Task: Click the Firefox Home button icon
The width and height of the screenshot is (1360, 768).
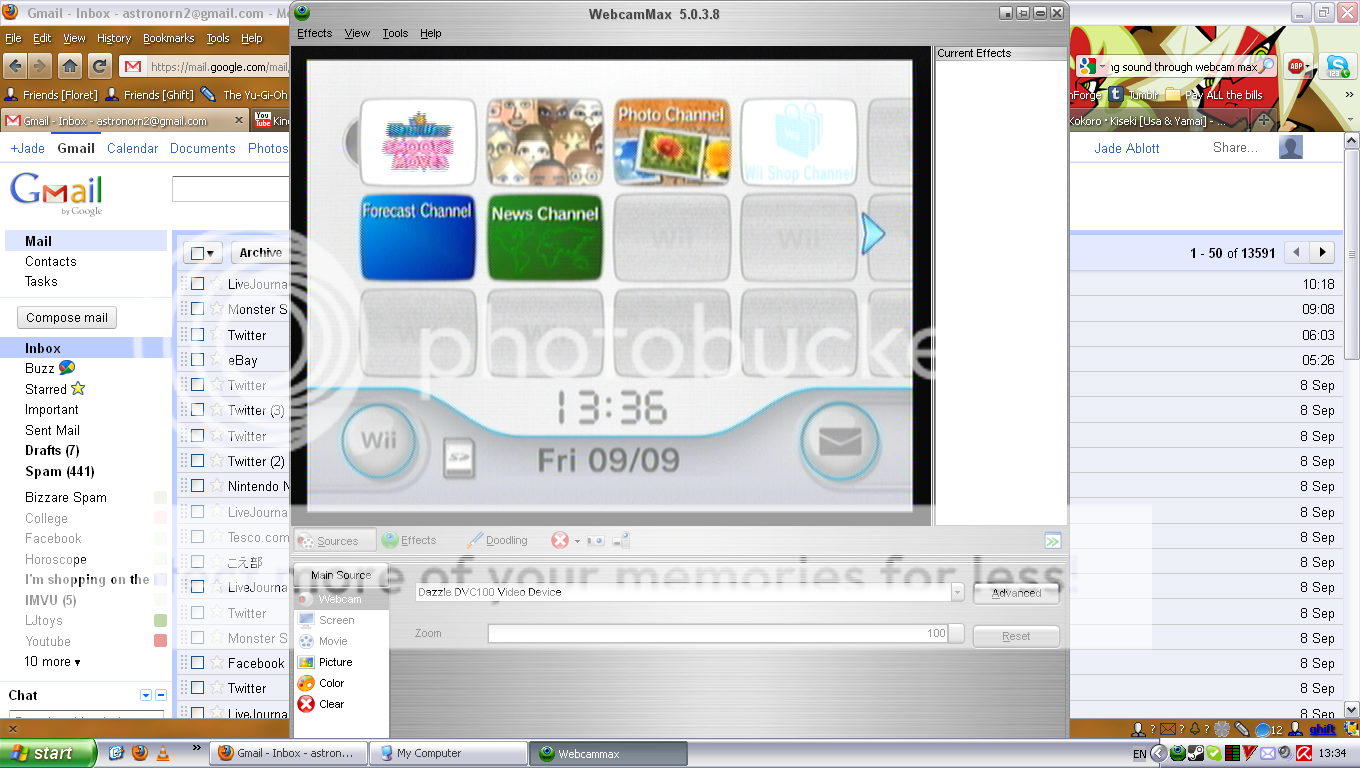Action: 69,67
